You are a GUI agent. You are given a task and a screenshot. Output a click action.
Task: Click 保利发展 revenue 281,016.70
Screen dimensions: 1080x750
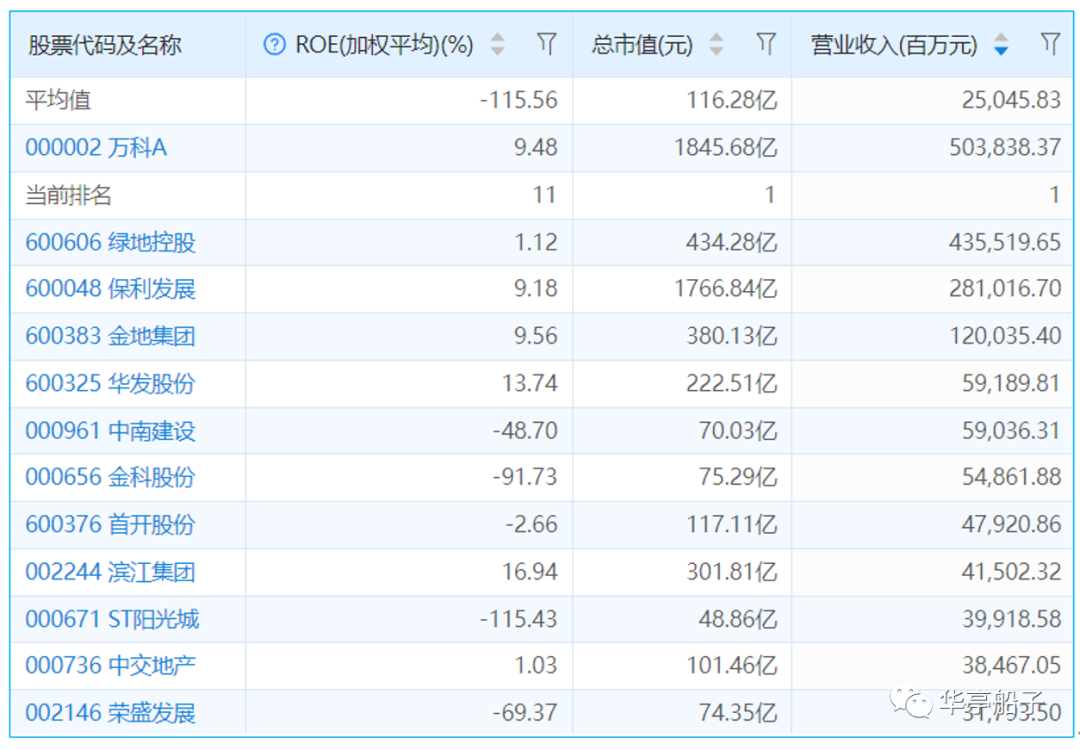(x=1005, y=289)
